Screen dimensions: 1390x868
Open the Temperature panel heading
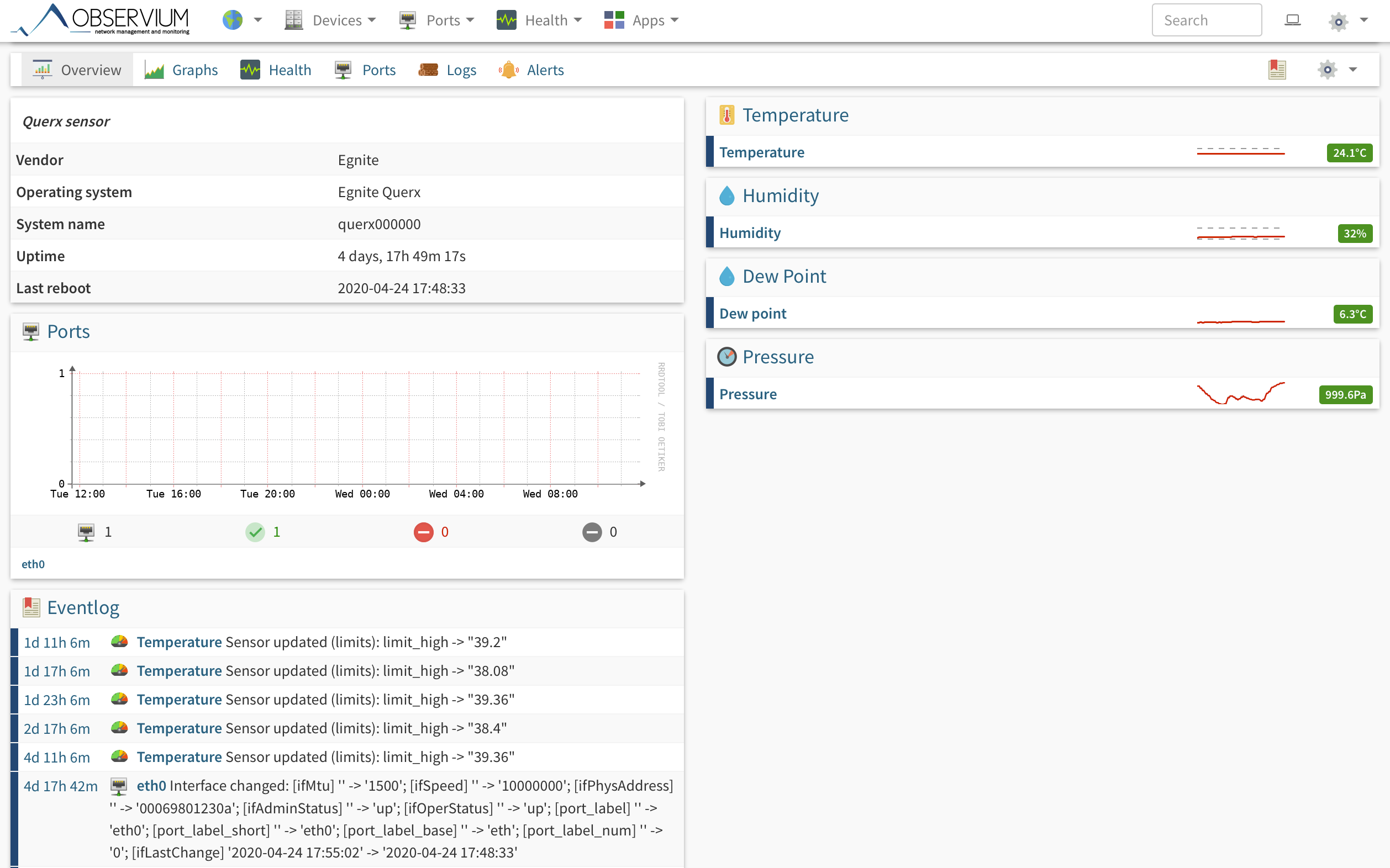[x=796, y=115]
